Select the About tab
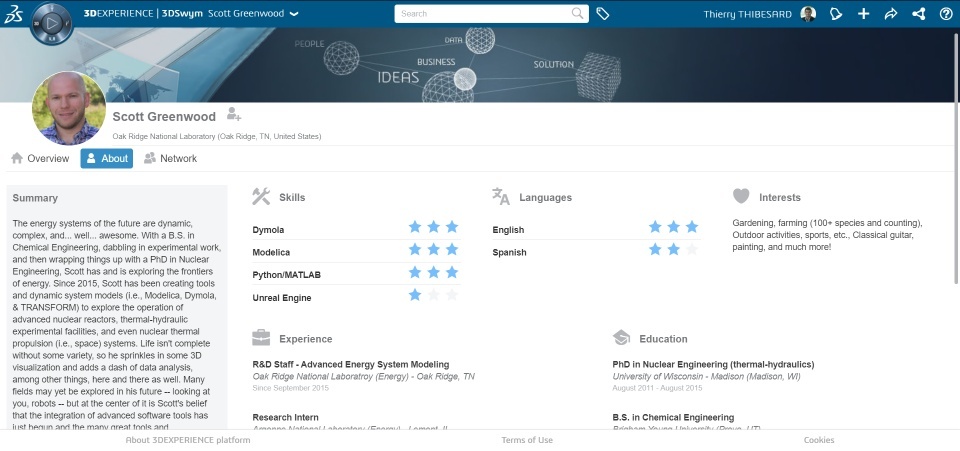This screenshot has height=451, width=960. [x=107, y=158]
